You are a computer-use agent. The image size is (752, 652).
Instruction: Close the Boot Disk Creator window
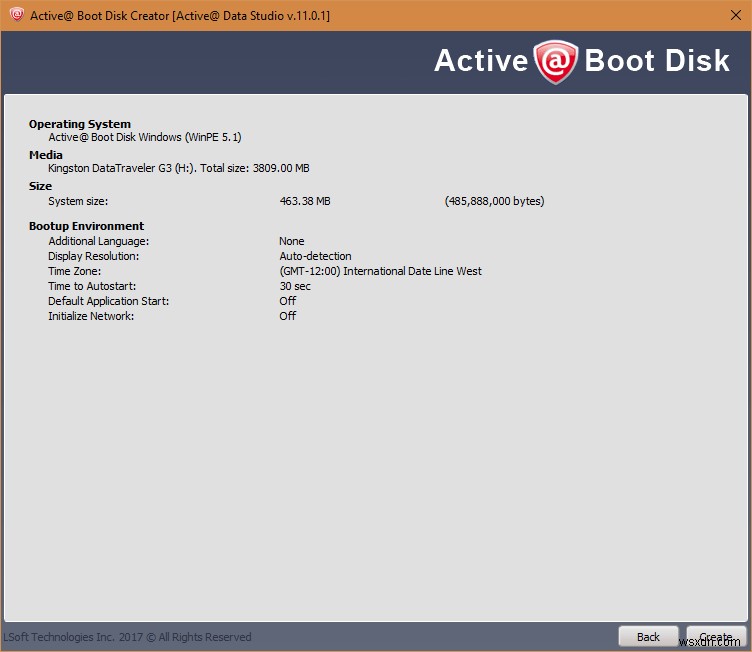point(736,15)
